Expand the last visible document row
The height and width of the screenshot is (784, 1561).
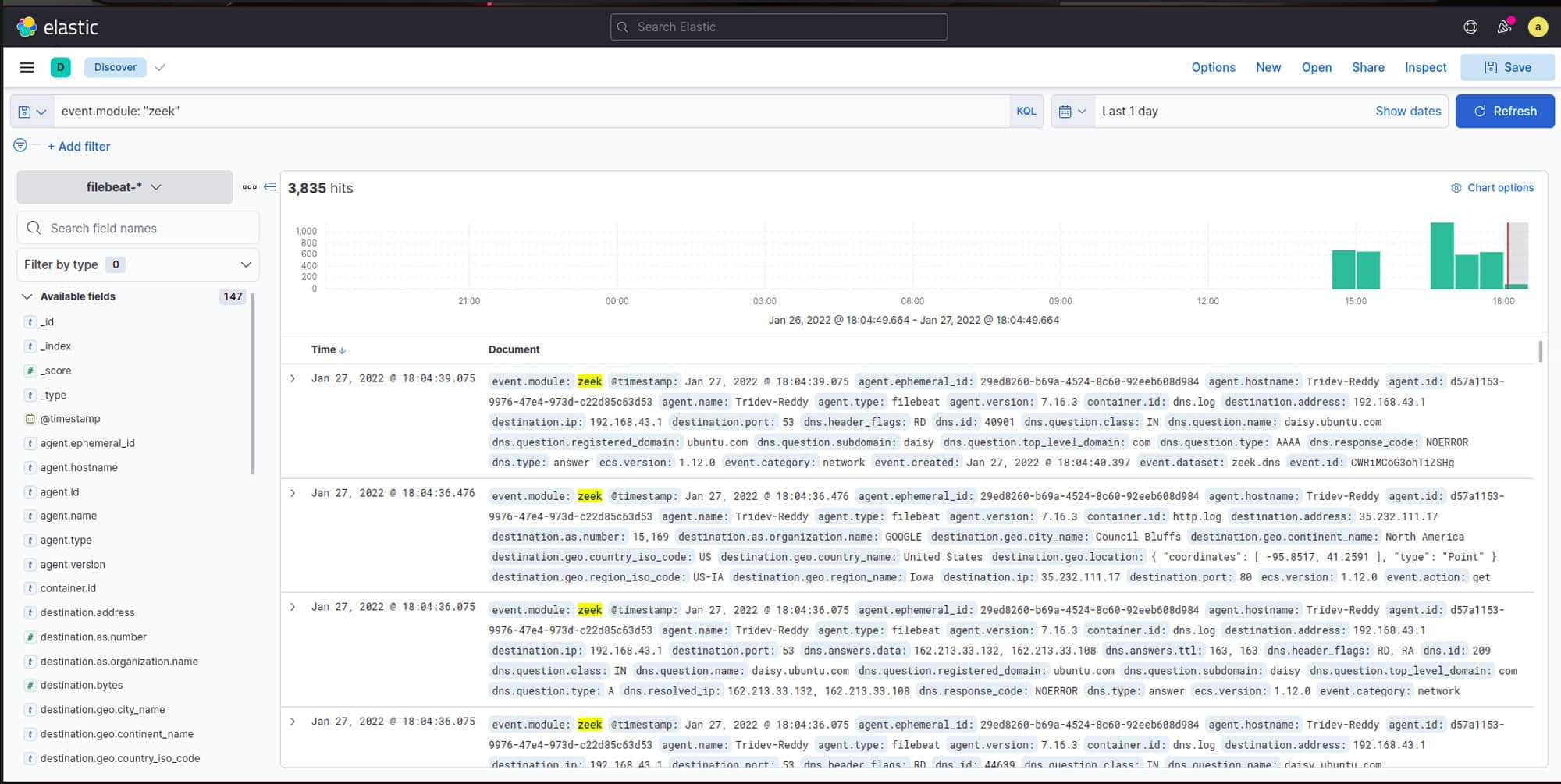pos(293,722)
